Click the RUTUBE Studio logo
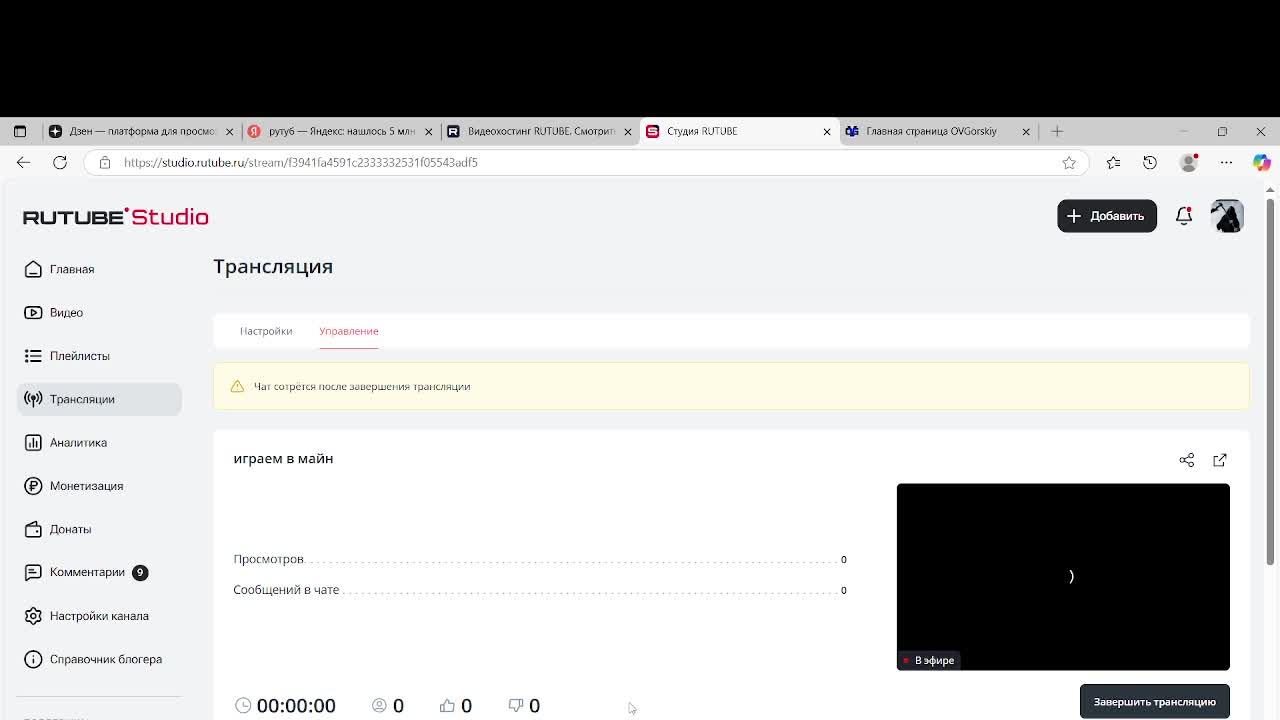Image resolution: width=1280 pixels, height=720 pixels. point(116,217)
